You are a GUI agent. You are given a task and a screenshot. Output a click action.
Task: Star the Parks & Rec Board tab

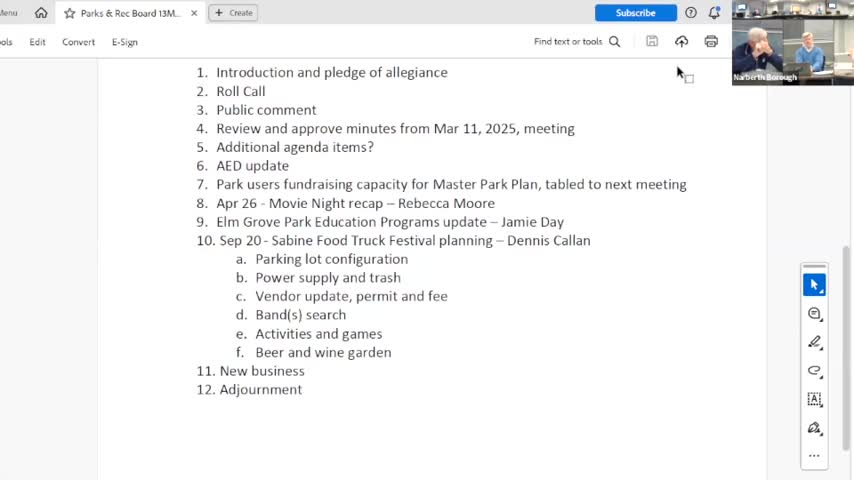tap(69, 13)
